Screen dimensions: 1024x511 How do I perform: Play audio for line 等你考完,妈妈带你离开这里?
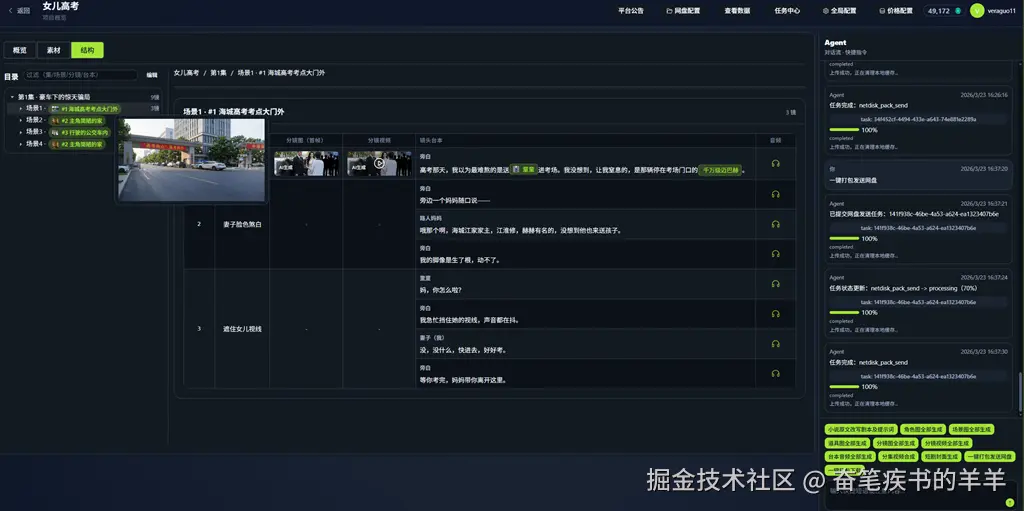(775, 374)
